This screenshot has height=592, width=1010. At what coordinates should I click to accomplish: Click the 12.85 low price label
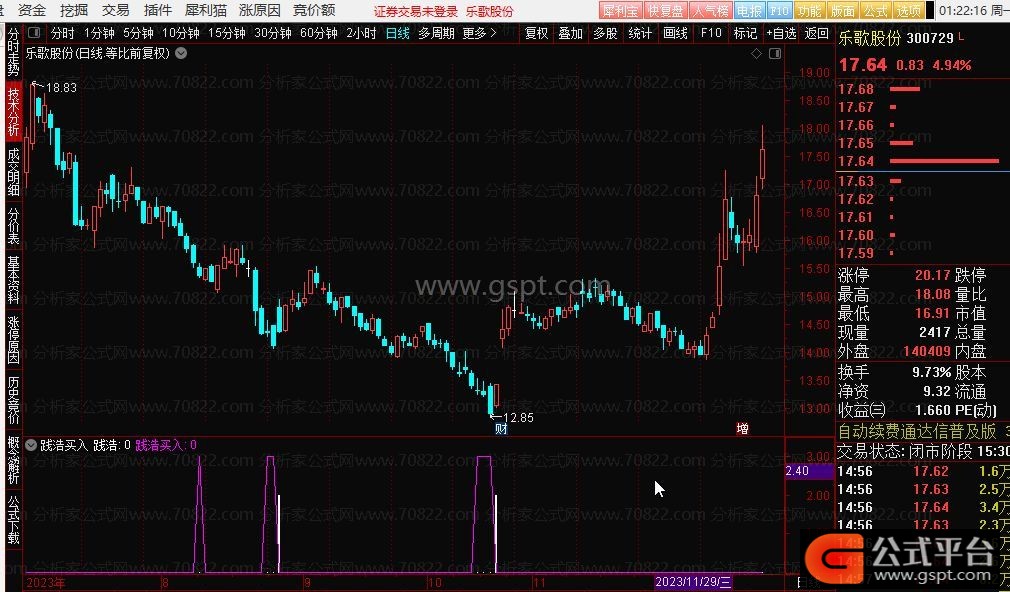pyautogui.click(x=519, y=417)
